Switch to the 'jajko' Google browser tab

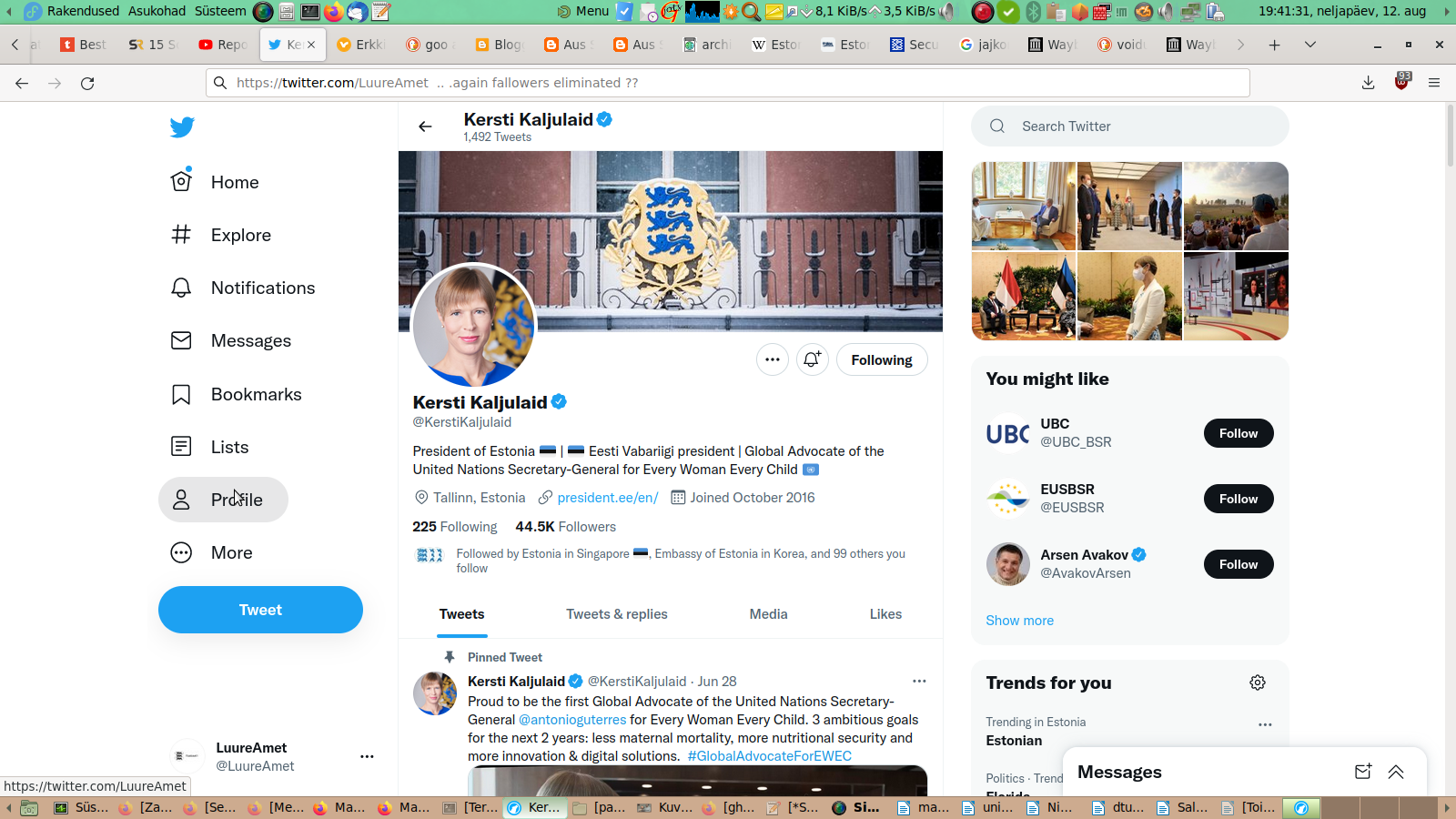[984, 45]
